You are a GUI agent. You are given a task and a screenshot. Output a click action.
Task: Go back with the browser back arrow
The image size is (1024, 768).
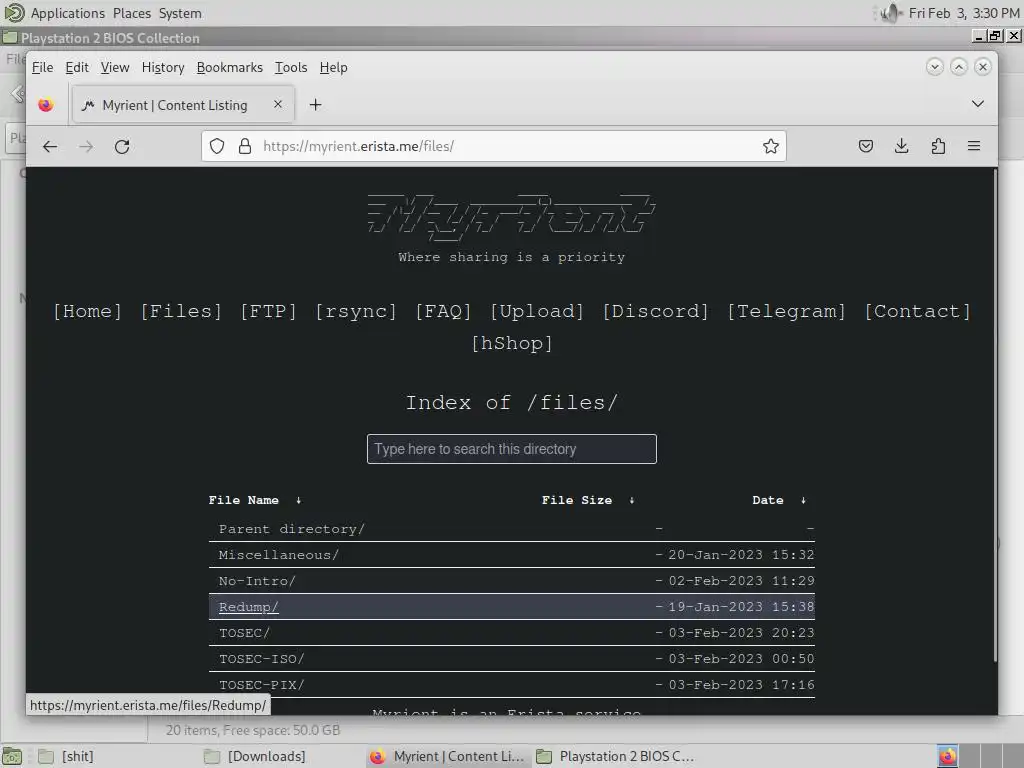point(50,146)
